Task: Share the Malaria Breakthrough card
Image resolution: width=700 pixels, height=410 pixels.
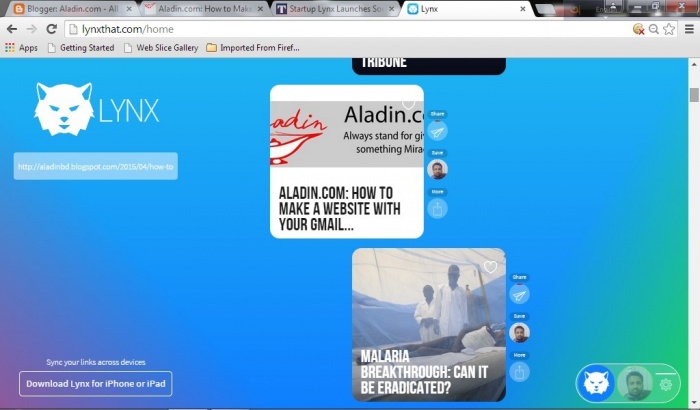Action: click(x=519, y=294)
